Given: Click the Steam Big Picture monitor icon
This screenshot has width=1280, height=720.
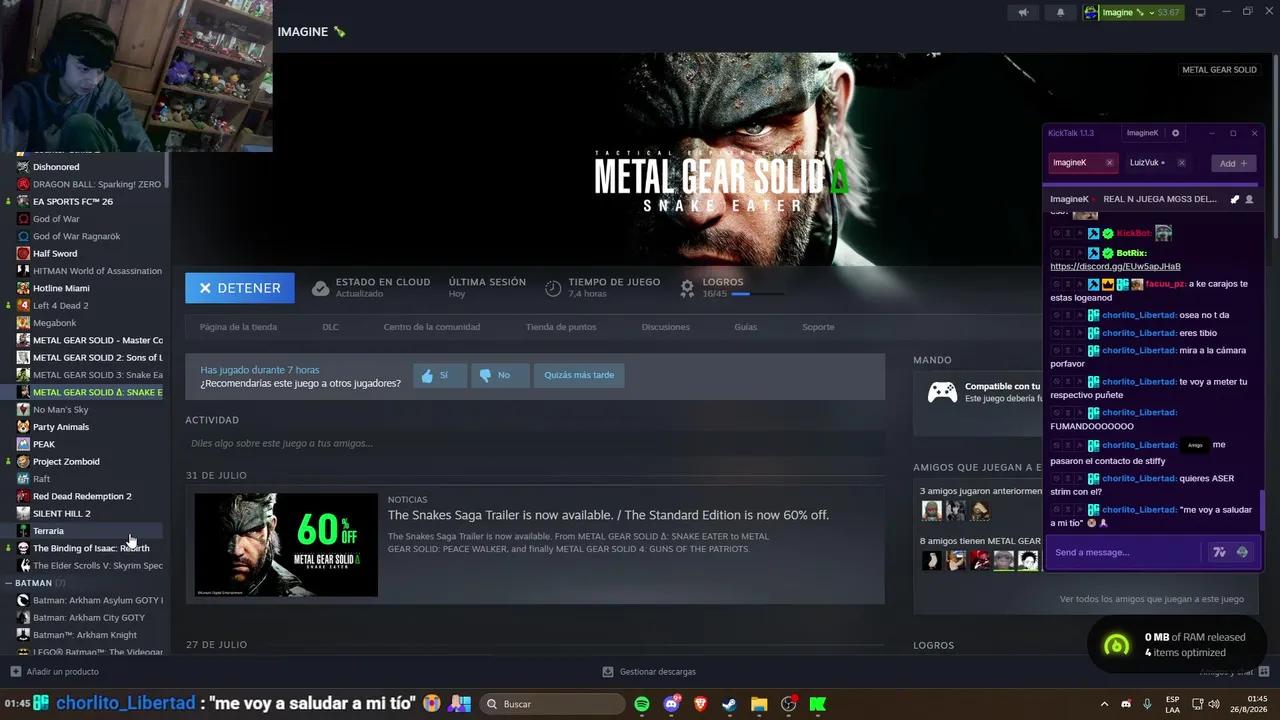Looking at the screenshot, I should pos(1201,12).
